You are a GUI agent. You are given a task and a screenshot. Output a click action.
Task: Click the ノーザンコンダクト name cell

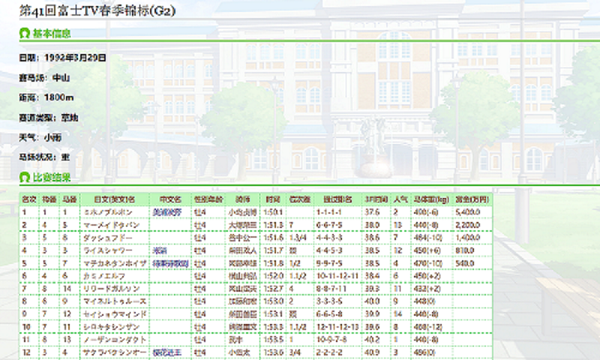114,340
